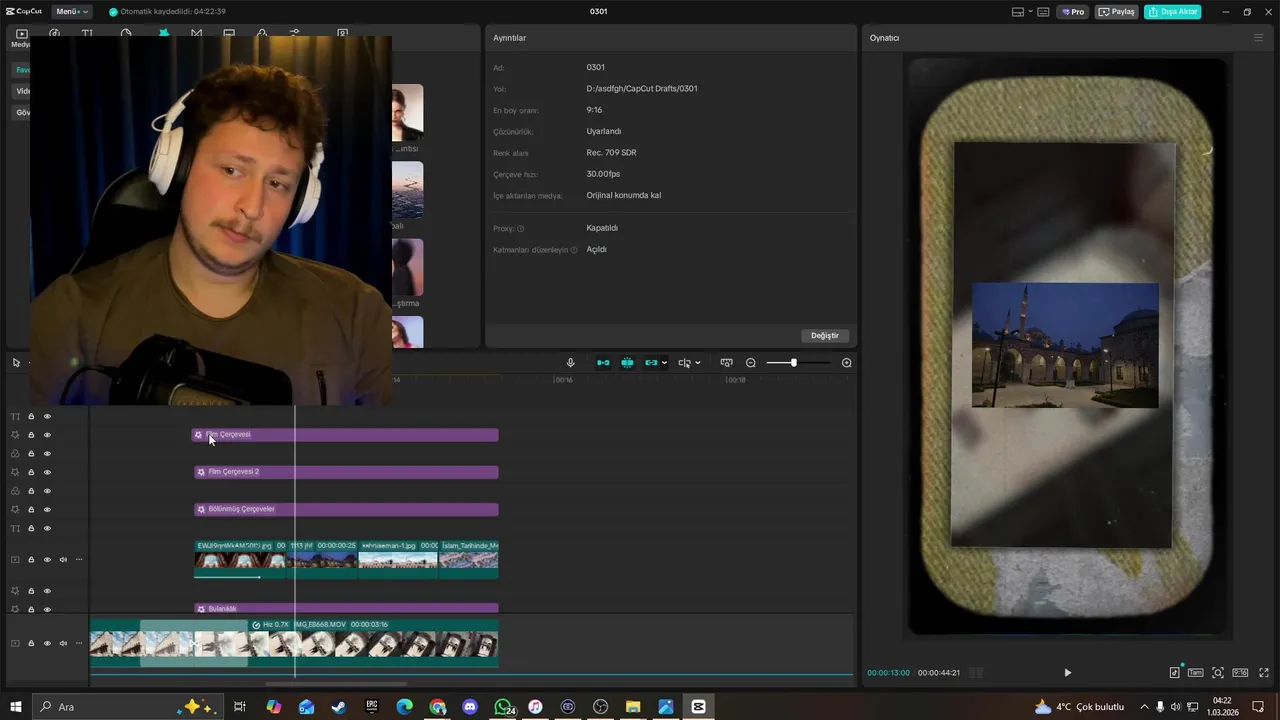Open the linkage options dropdown arrow

tap(664, 363)
